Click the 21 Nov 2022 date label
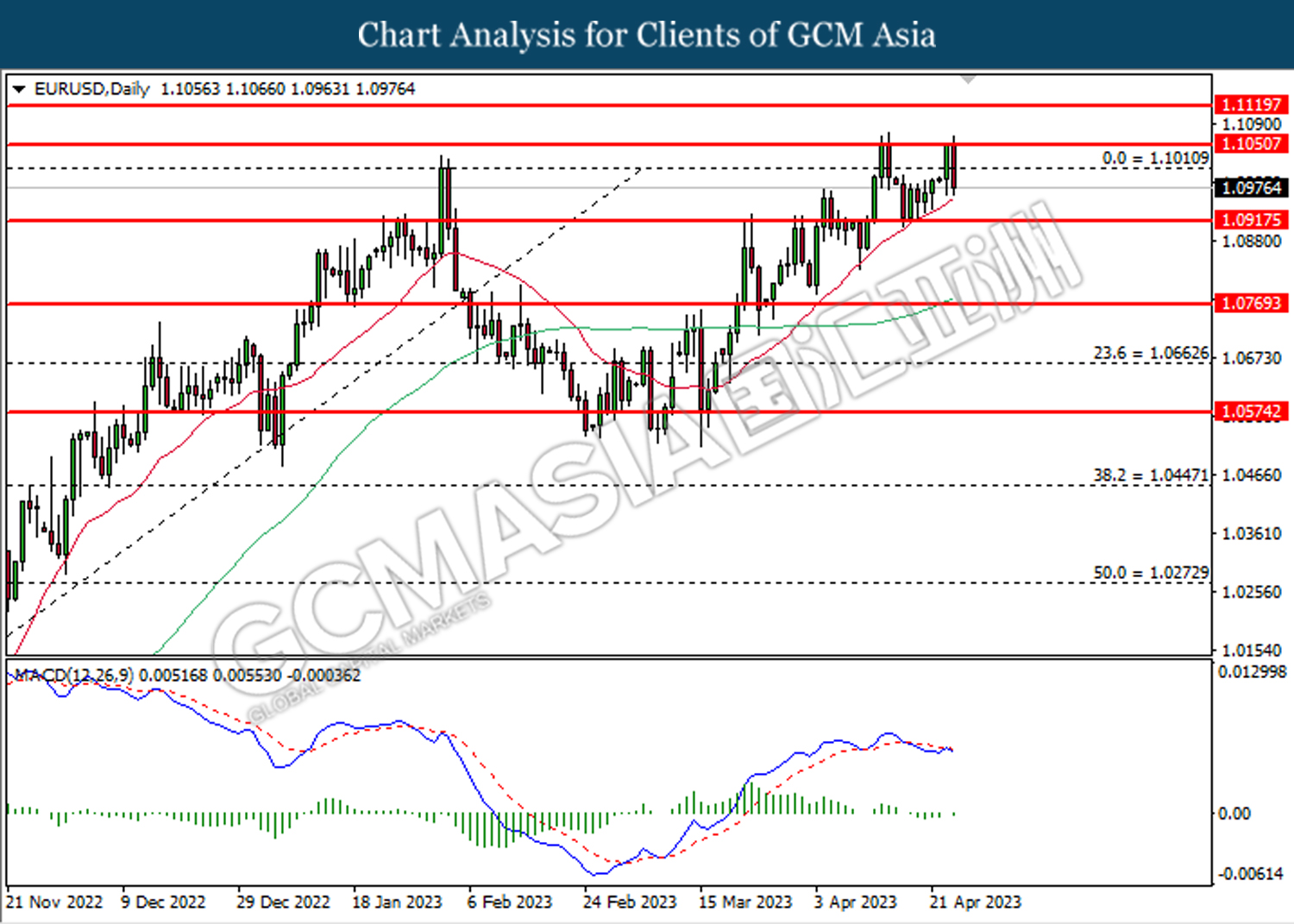Image resolution: width=1294 pixels, height=924 pixels. tap(54, 902)
